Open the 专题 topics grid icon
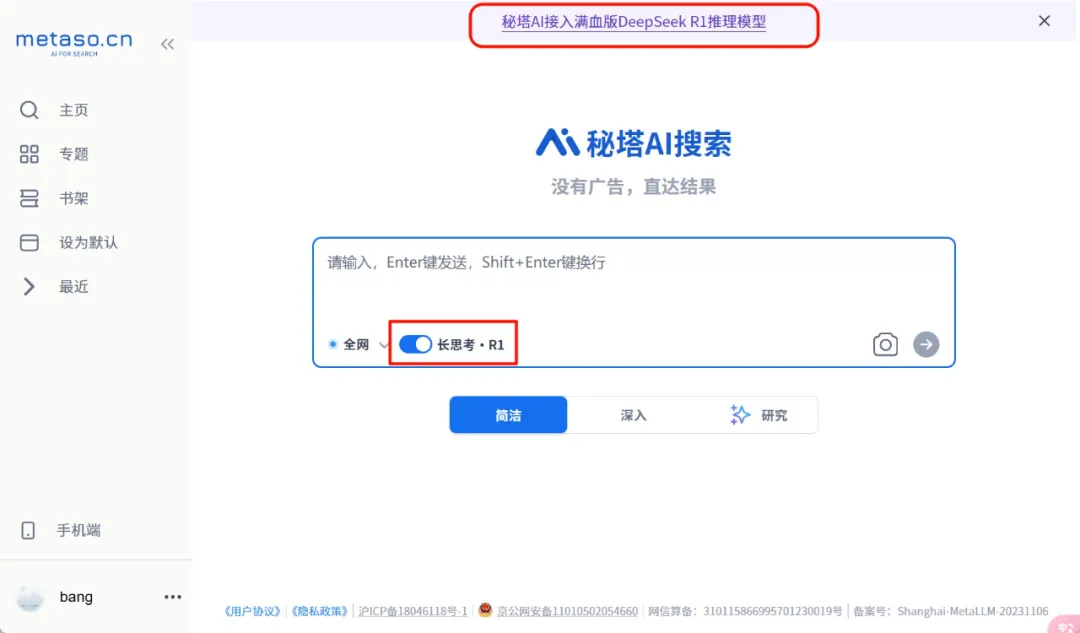 (29, 154)
